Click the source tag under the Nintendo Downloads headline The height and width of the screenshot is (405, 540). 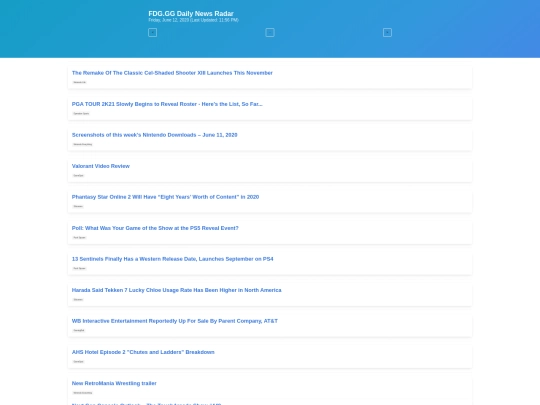click(83, 144)
